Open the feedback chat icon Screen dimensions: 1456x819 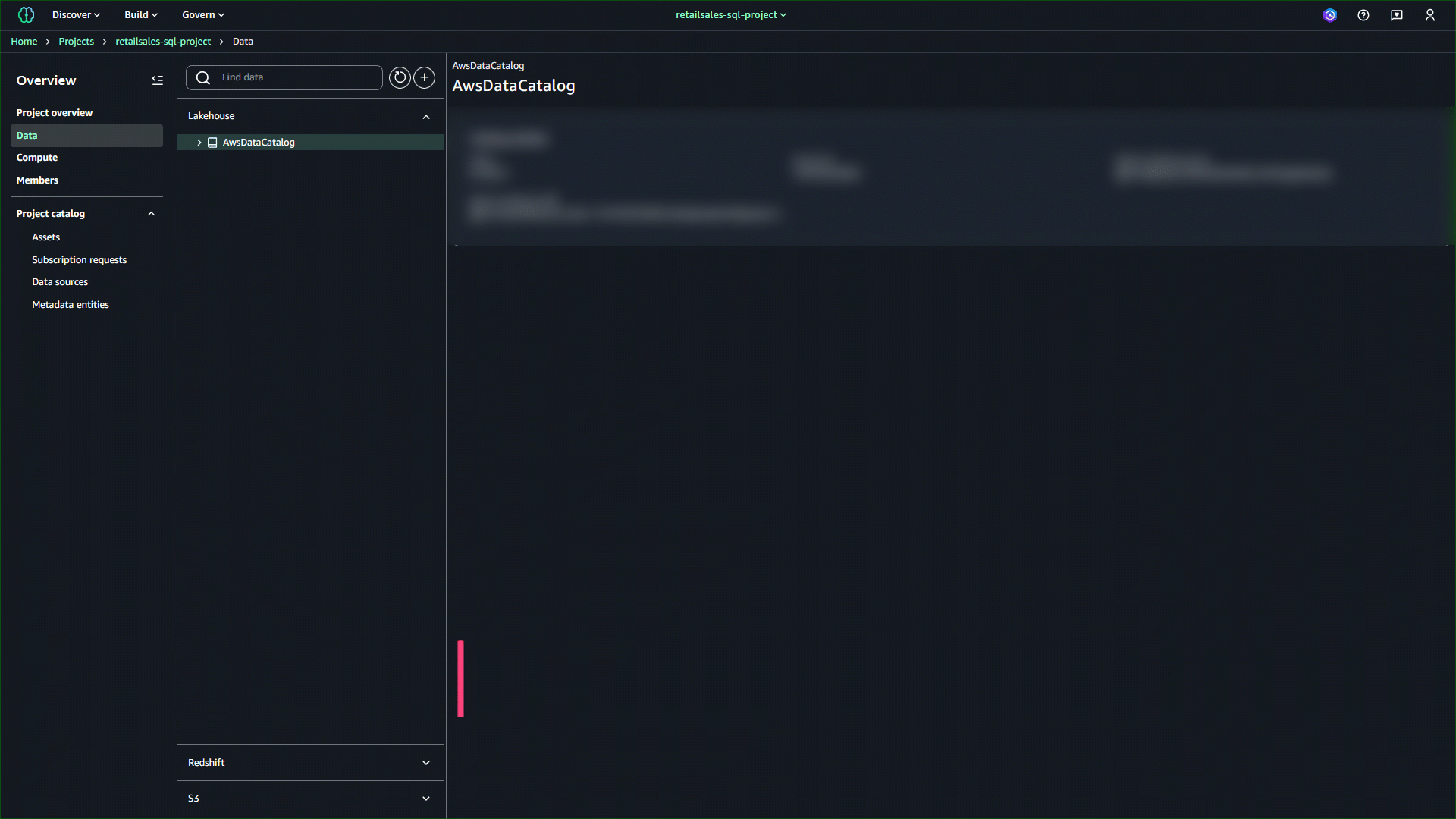pyautogui.click(x=1397, y=15)
